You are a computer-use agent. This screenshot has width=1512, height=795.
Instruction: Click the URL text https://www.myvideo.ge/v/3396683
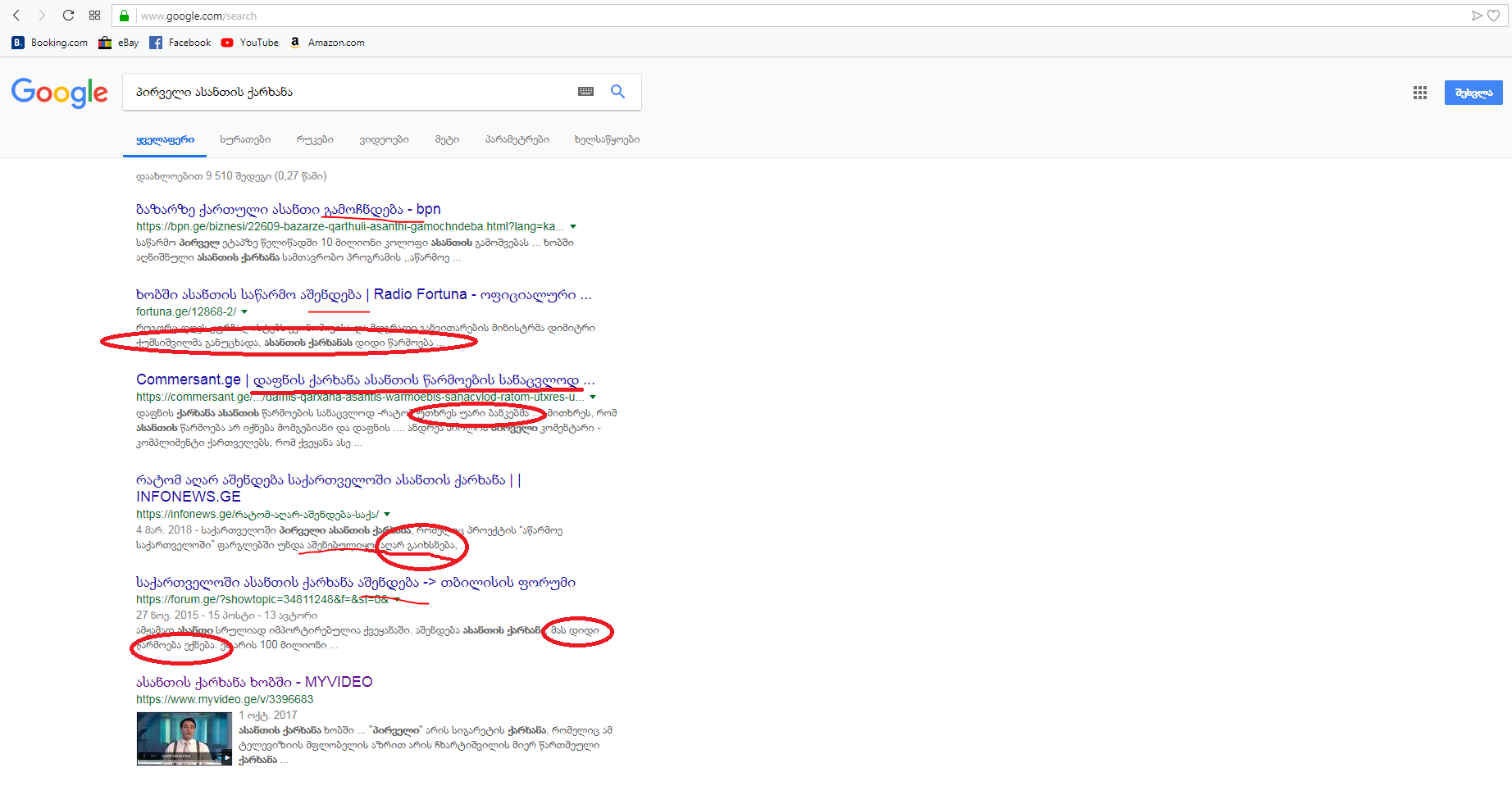coord(225,700)
